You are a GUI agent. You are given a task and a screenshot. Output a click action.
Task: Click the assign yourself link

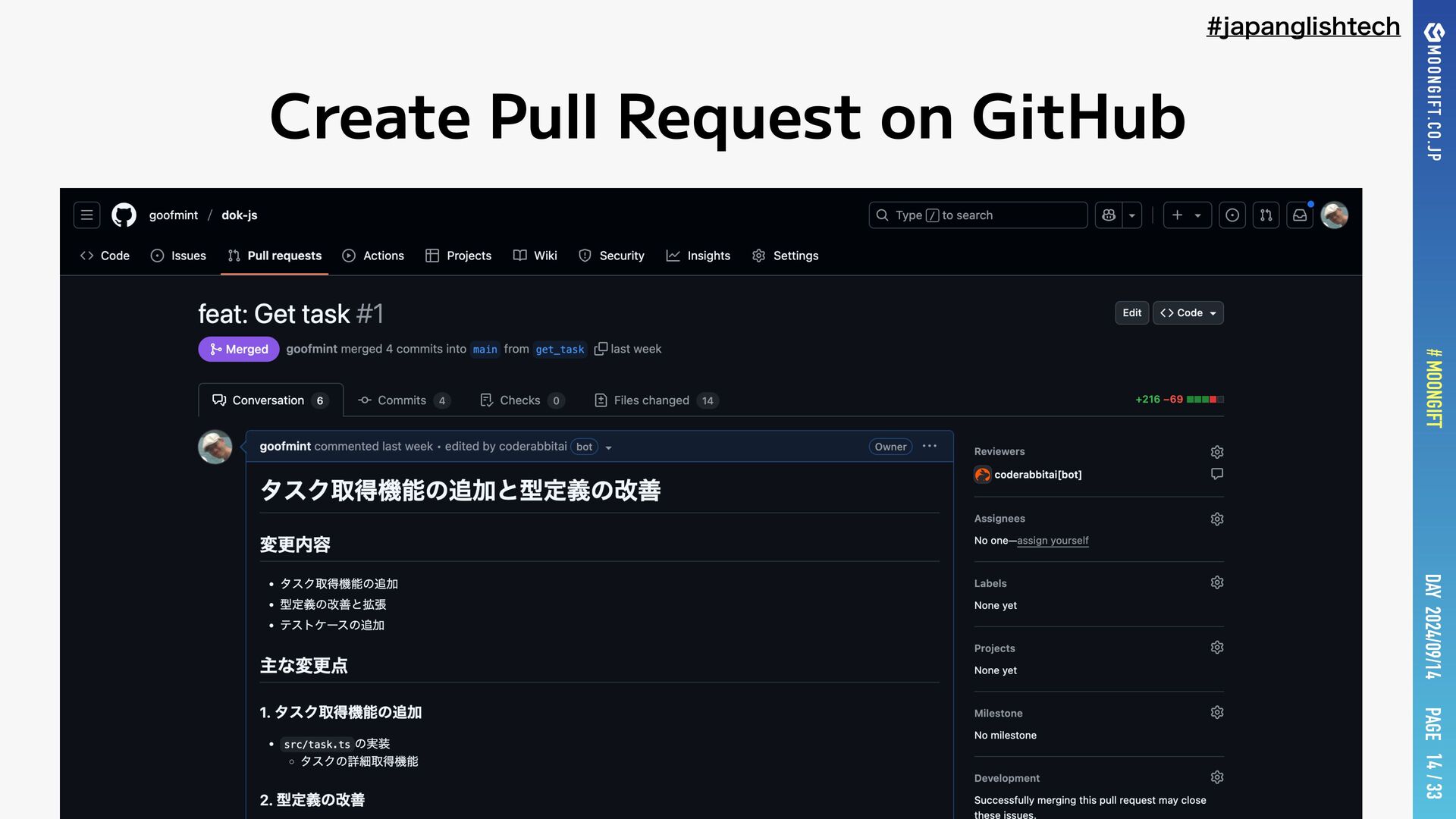pyautogui.click(x=1052, y=541)
